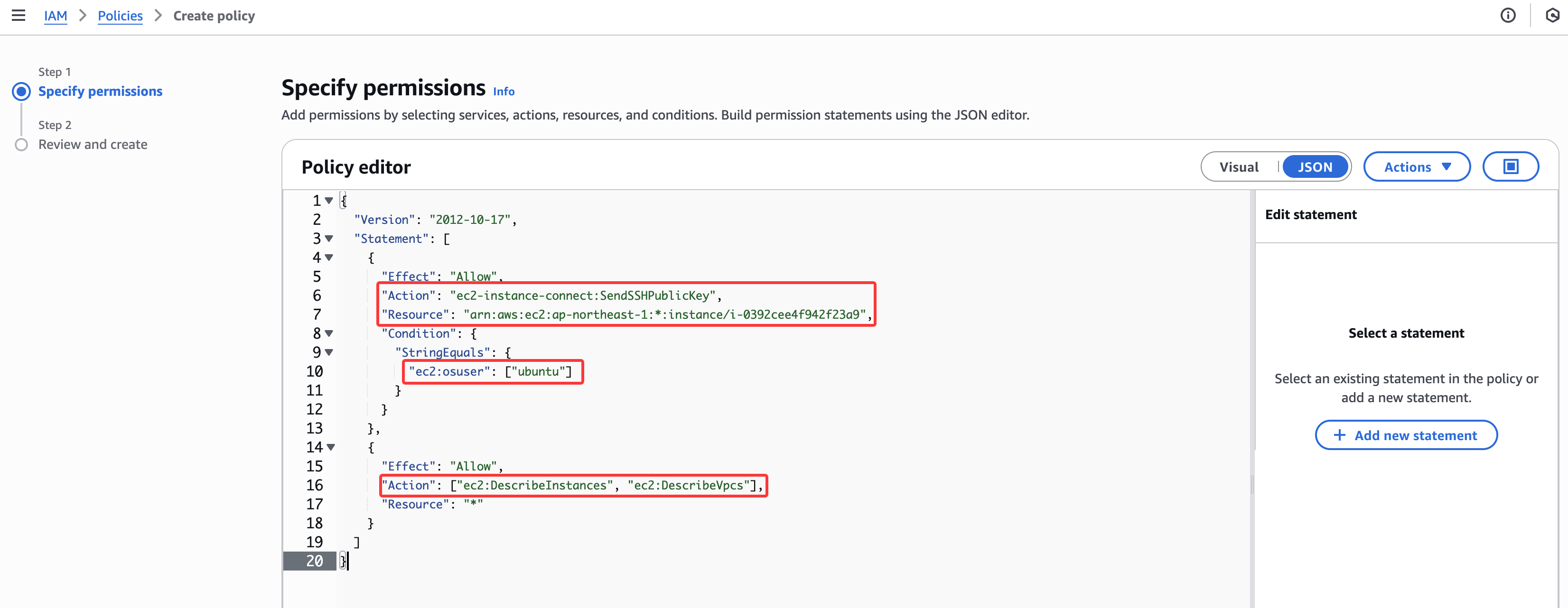This screenshot has height=608, width=1568.
Task: Open the Actions dropdown menu
Action: pos(1417,167)
